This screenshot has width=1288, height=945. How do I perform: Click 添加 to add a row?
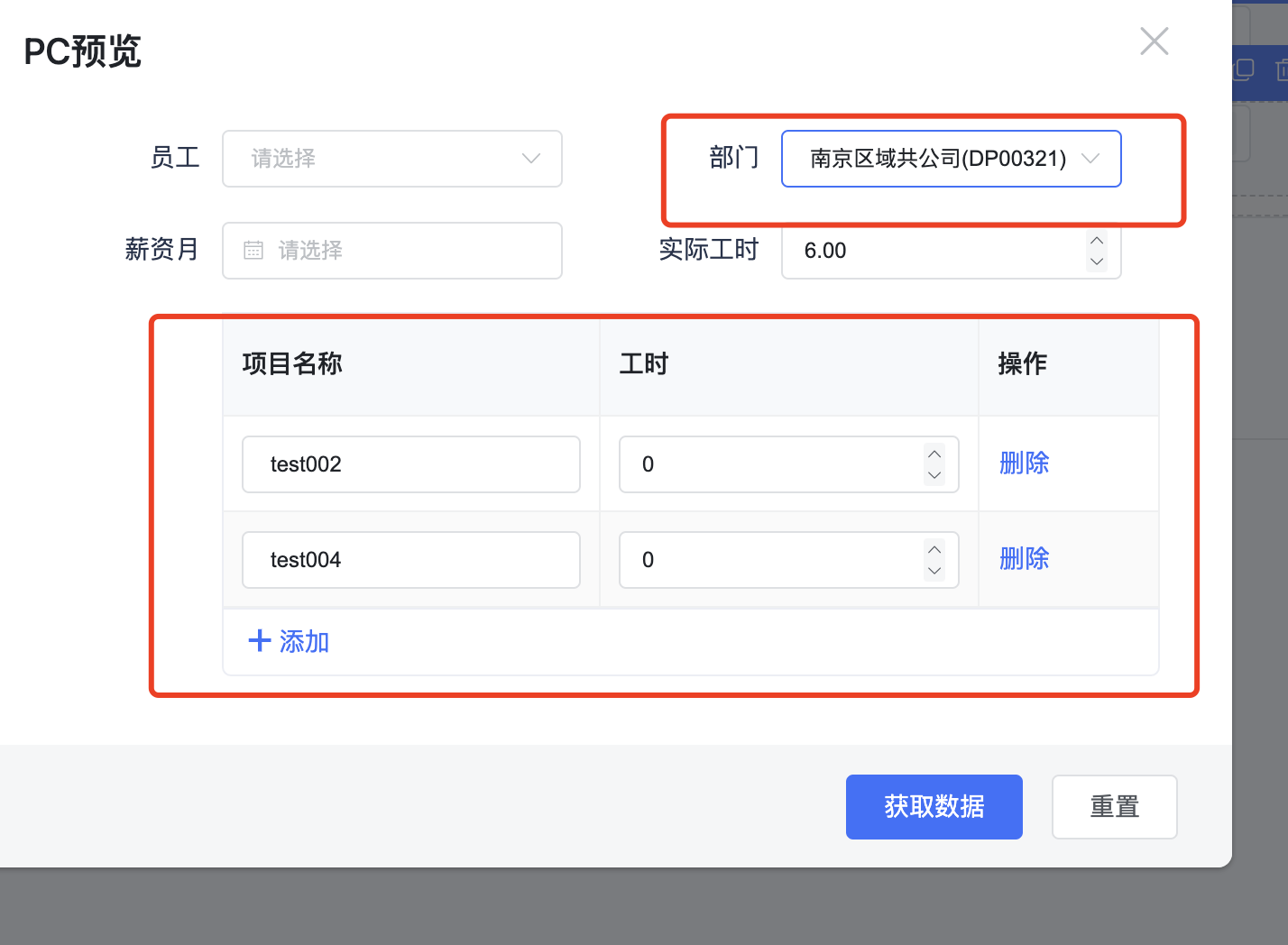[x=289, y=642]
